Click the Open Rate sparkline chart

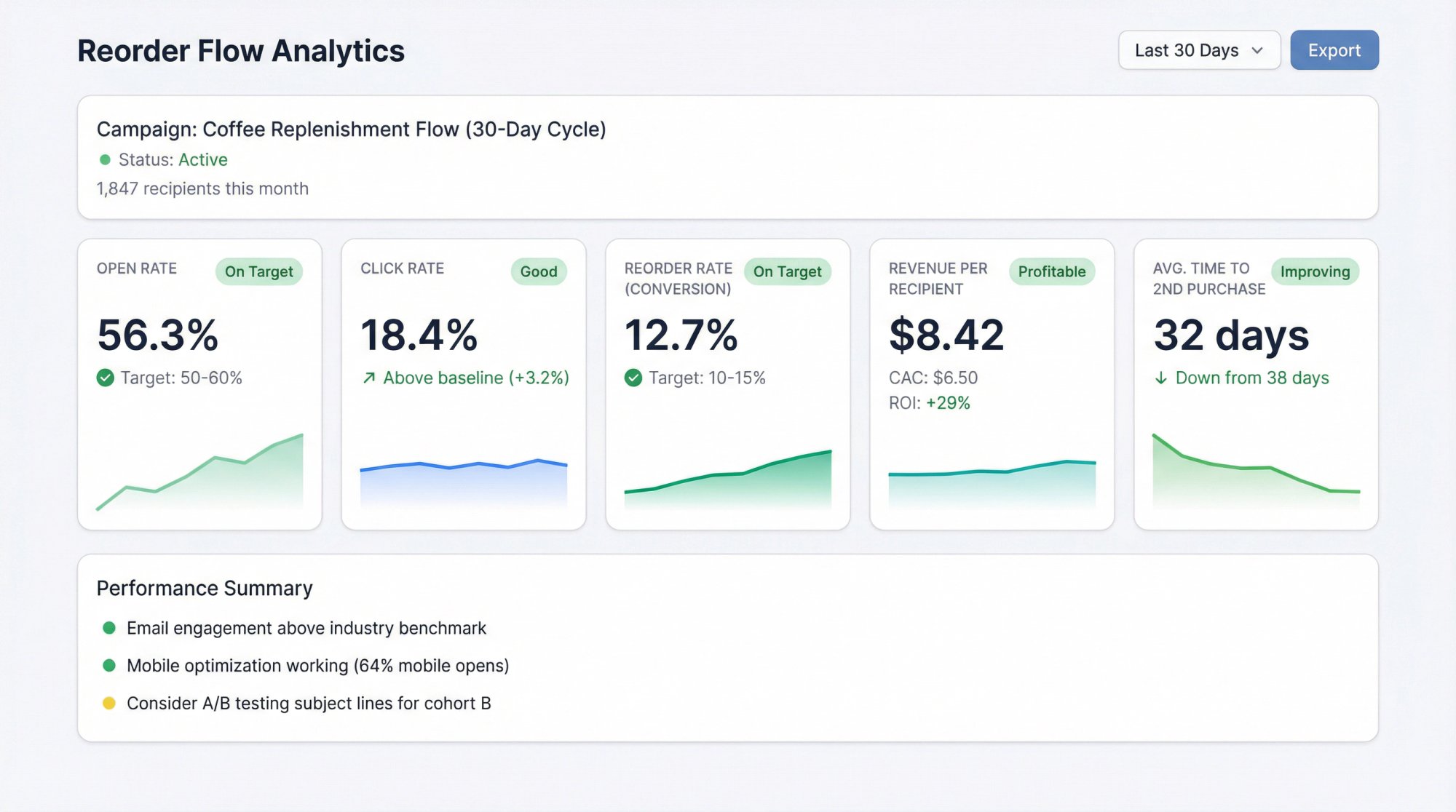tap(199, 471)
